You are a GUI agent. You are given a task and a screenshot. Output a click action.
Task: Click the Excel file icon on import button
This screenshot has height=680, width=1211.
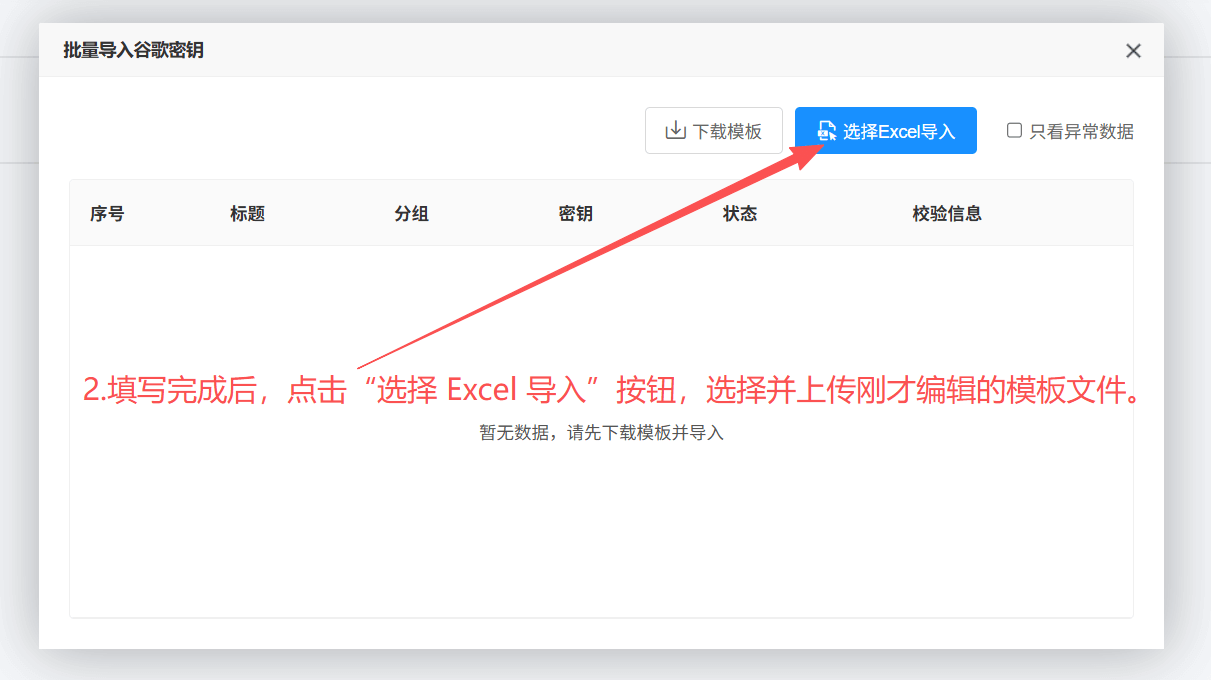pyautogui.click(x=825, y=130)
